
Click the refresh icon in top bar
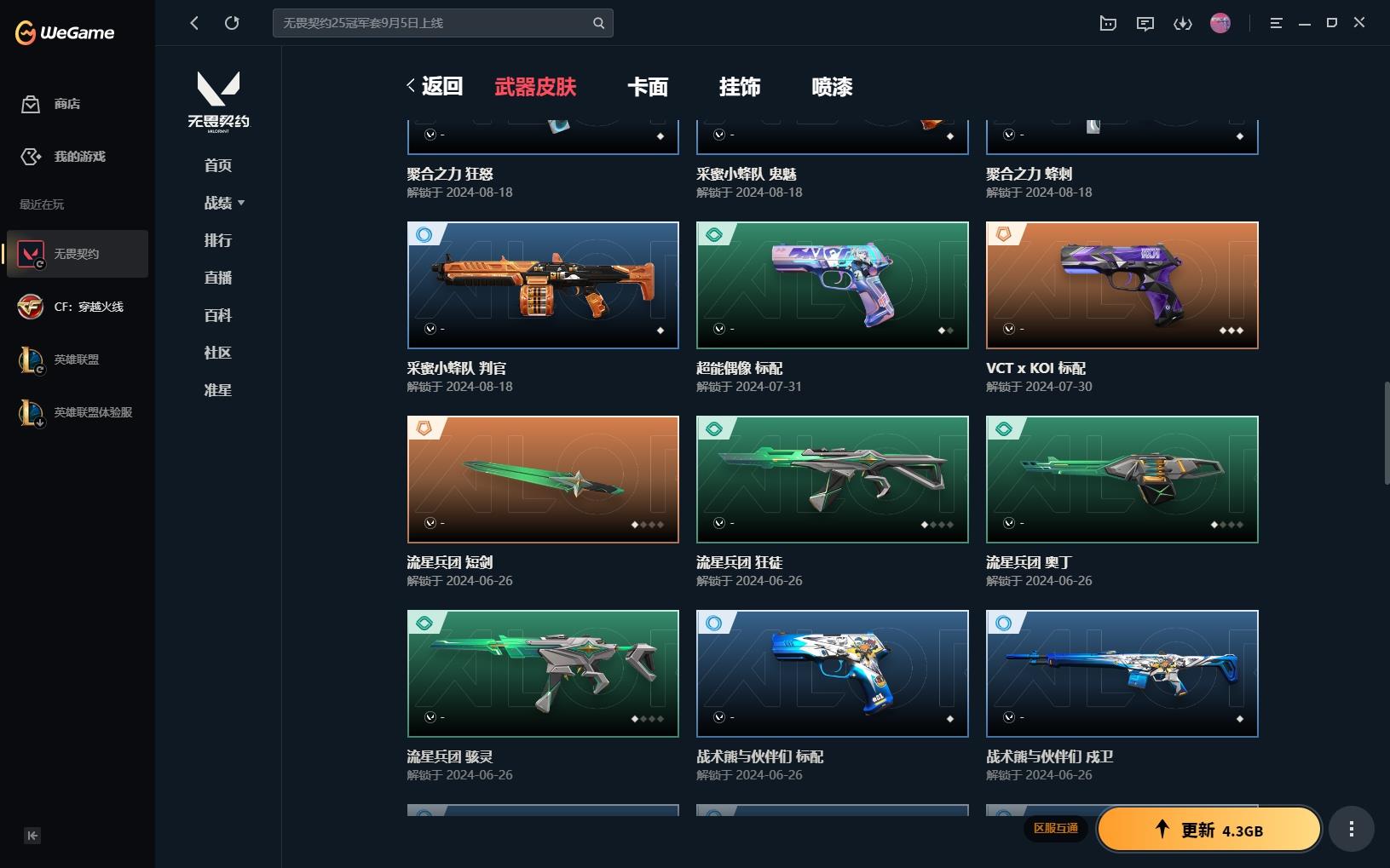pyautogui.click(x=232, y=23)
